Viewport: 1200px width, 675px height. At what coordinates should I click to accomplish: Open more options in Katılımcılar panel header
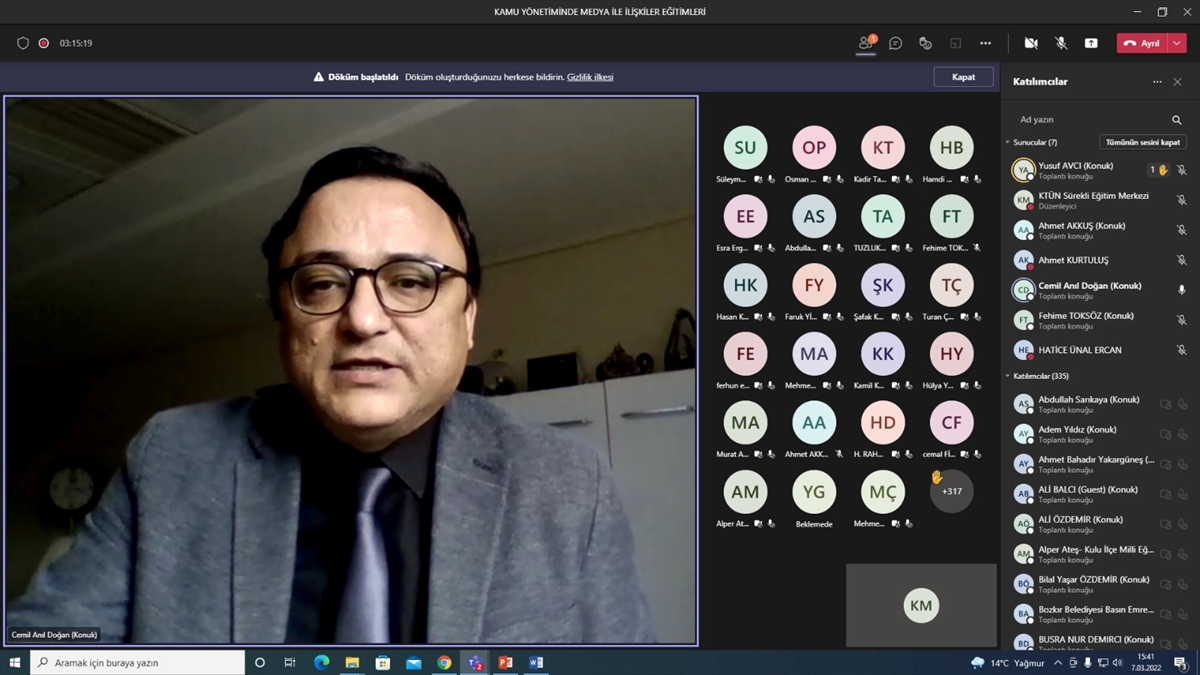pos(1157,82)
